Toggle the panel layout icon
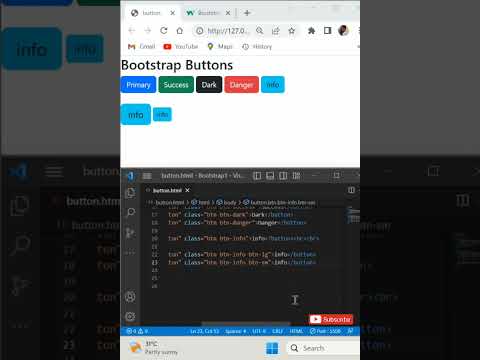This screenshot has height=360, width=480. point(270,176)
